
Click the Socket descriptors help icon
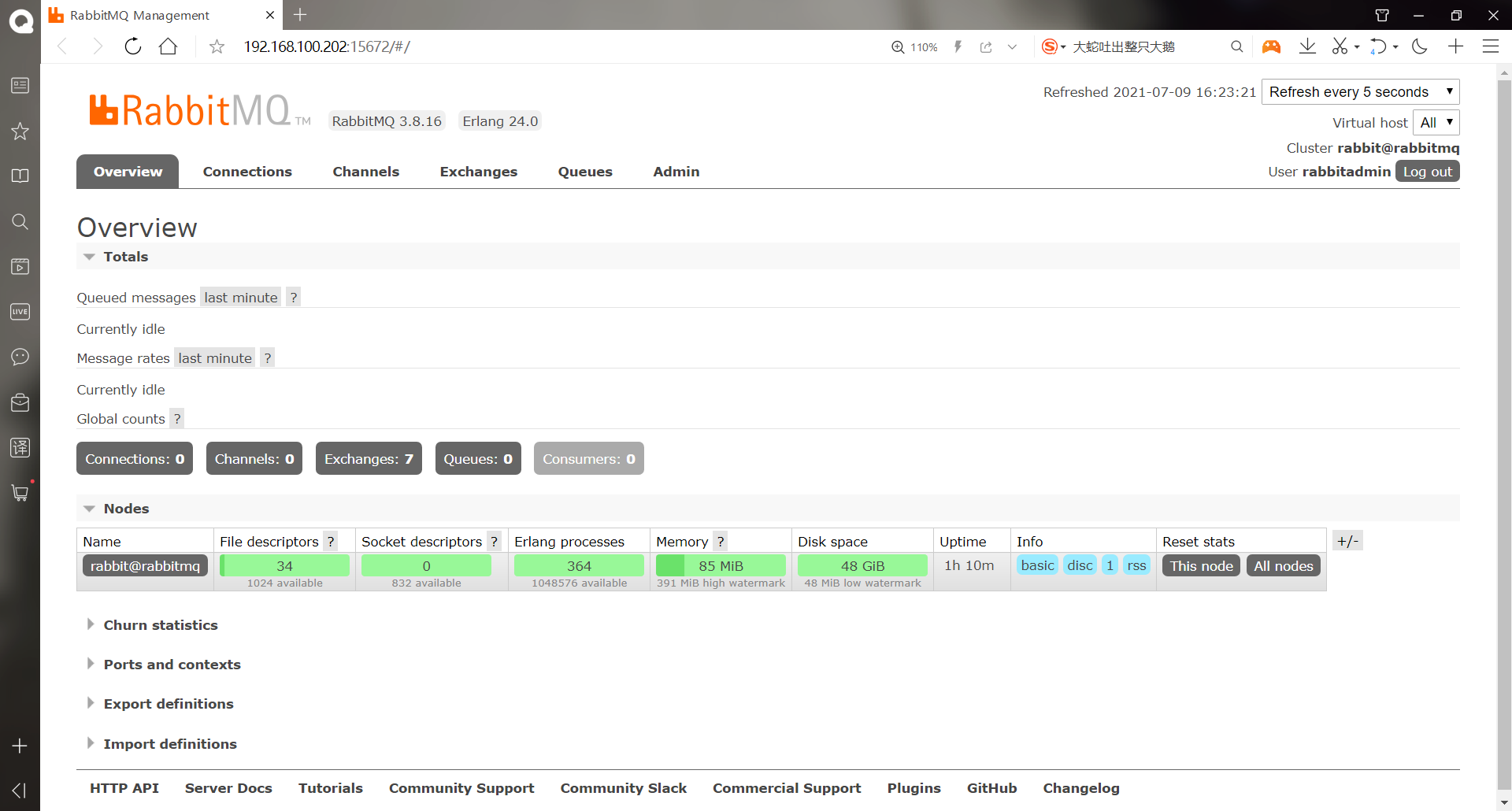pyautogui.click(x=494, y=541)
